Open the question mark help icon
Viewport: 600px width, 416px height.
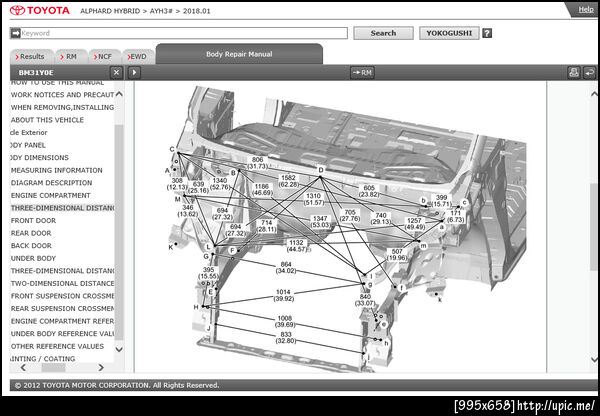487,33
